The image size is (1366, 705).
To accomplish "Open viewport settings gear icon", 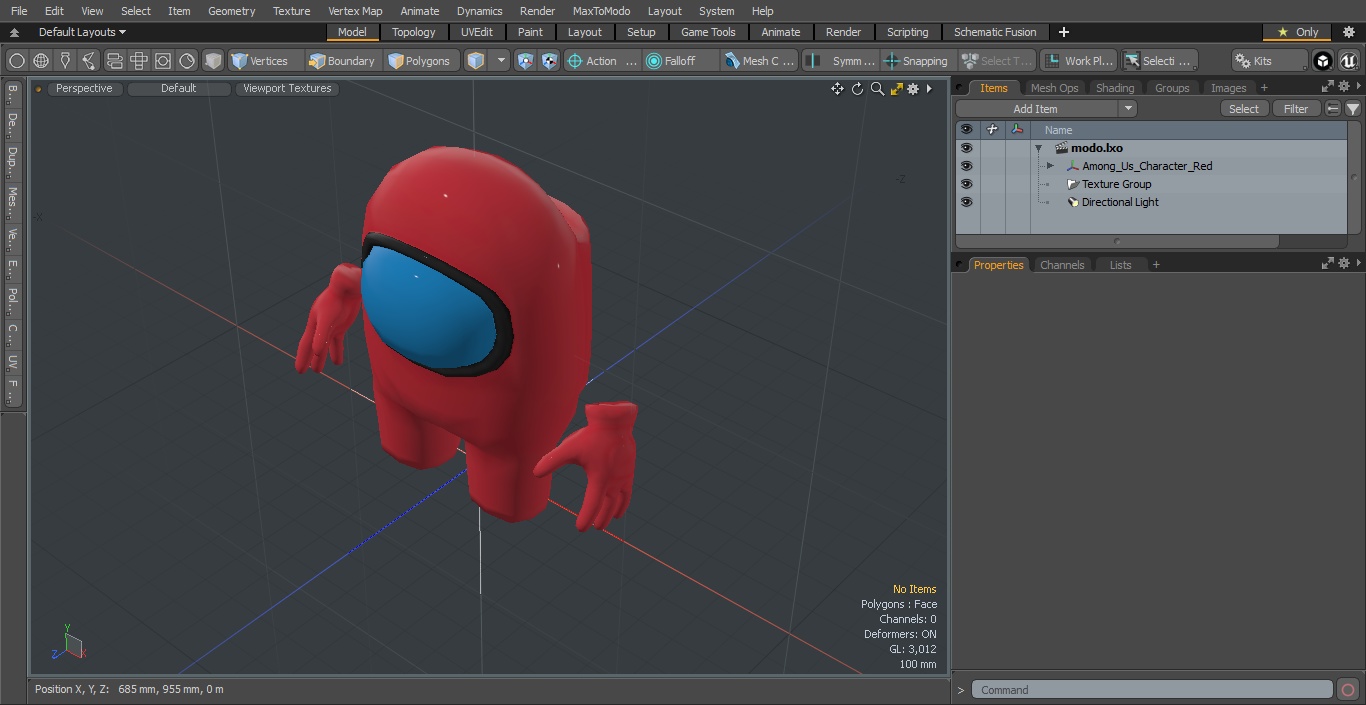I will tap(913, 89).
